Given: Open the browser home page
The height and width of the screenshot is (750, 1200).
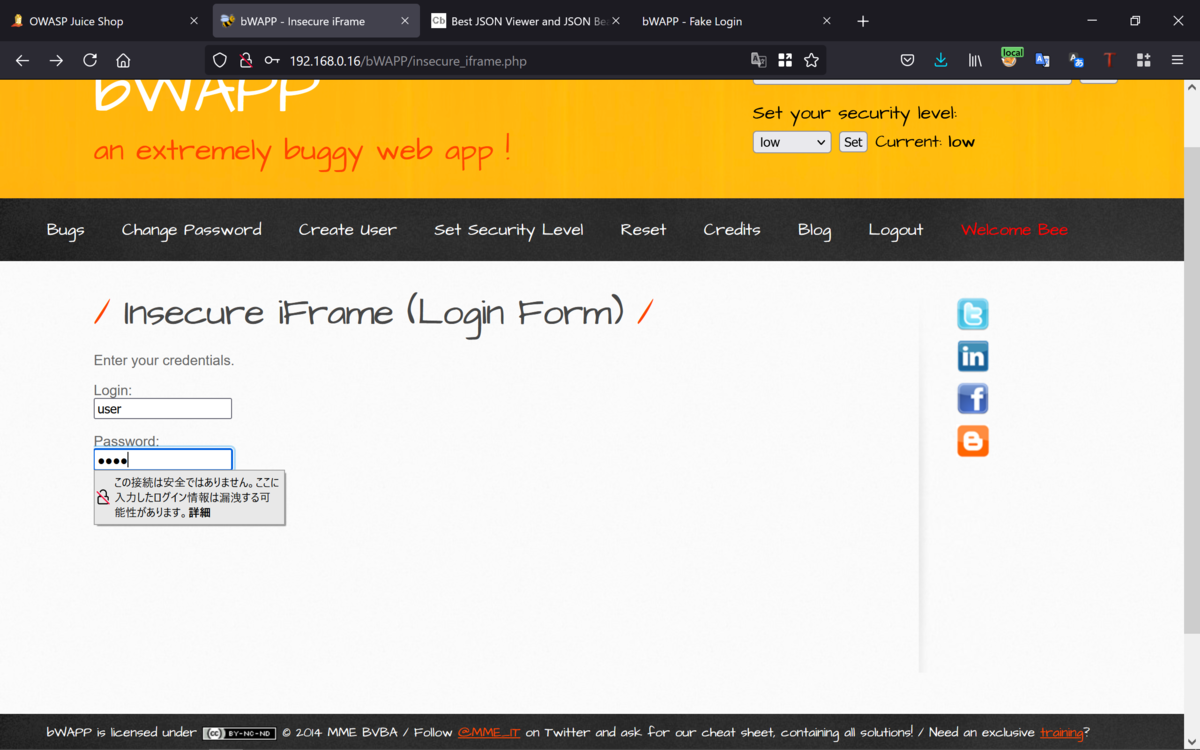Looking at the screenshot, I should pyautogui.click(x=123, y=61).
